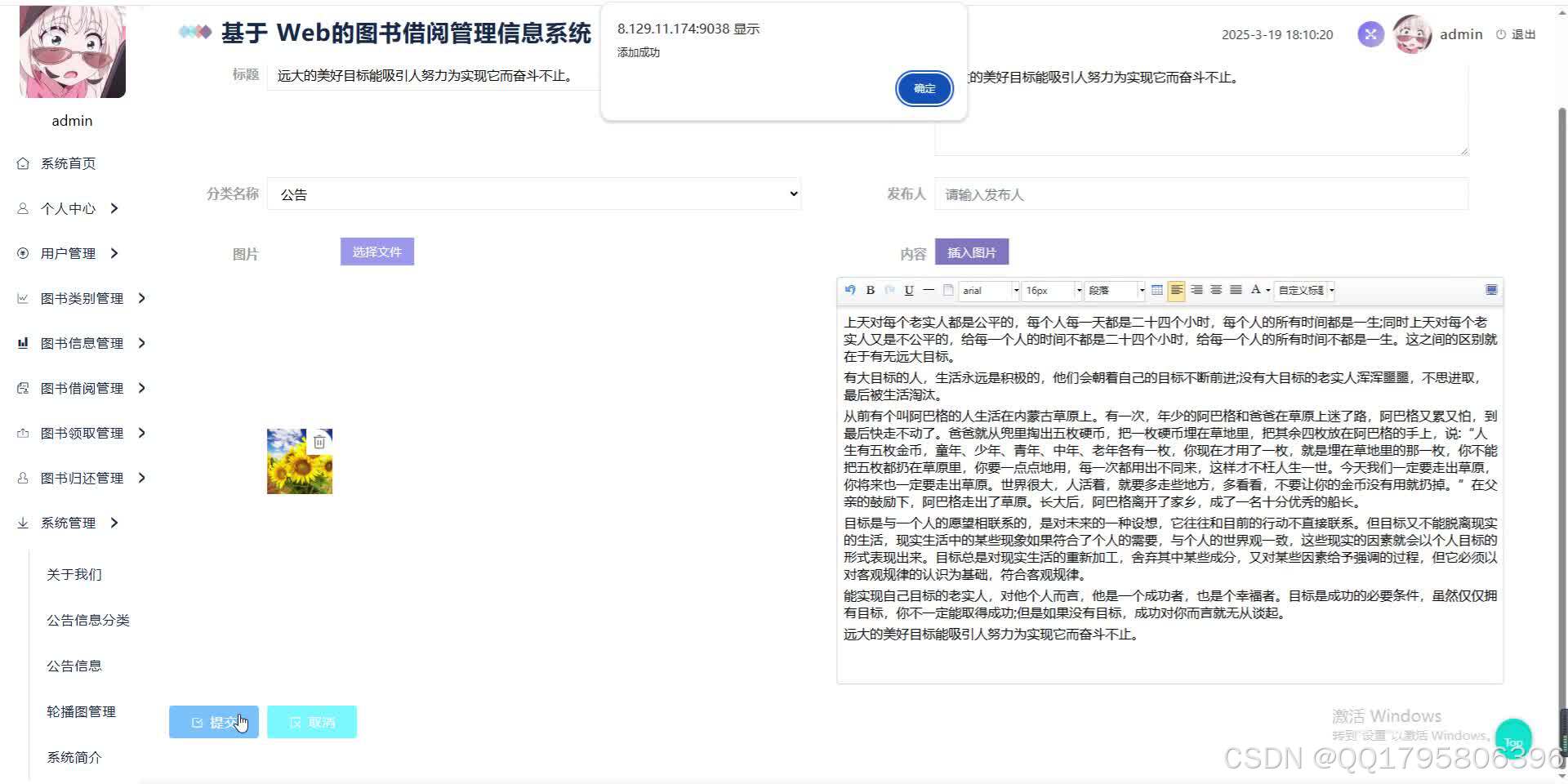Screen dimensions: 1568x784
Task: Select the left-align icon in the editor
Action: [x=1176, y=291]
